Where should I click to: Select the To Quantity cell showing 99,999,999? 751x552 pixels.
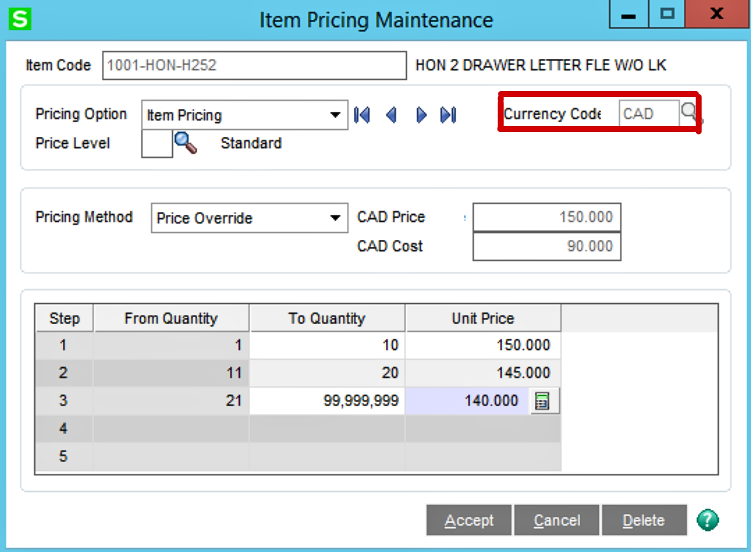pos(327,401)
